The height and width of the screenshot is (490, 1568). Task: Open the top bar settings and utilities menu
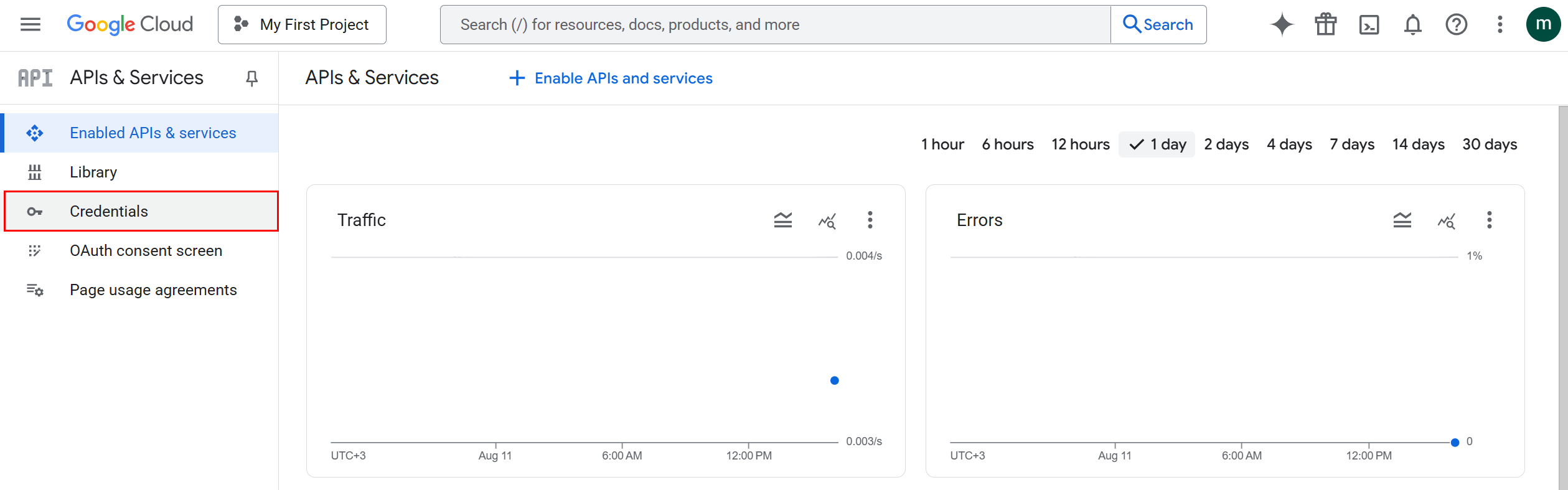pos(1500,24)
